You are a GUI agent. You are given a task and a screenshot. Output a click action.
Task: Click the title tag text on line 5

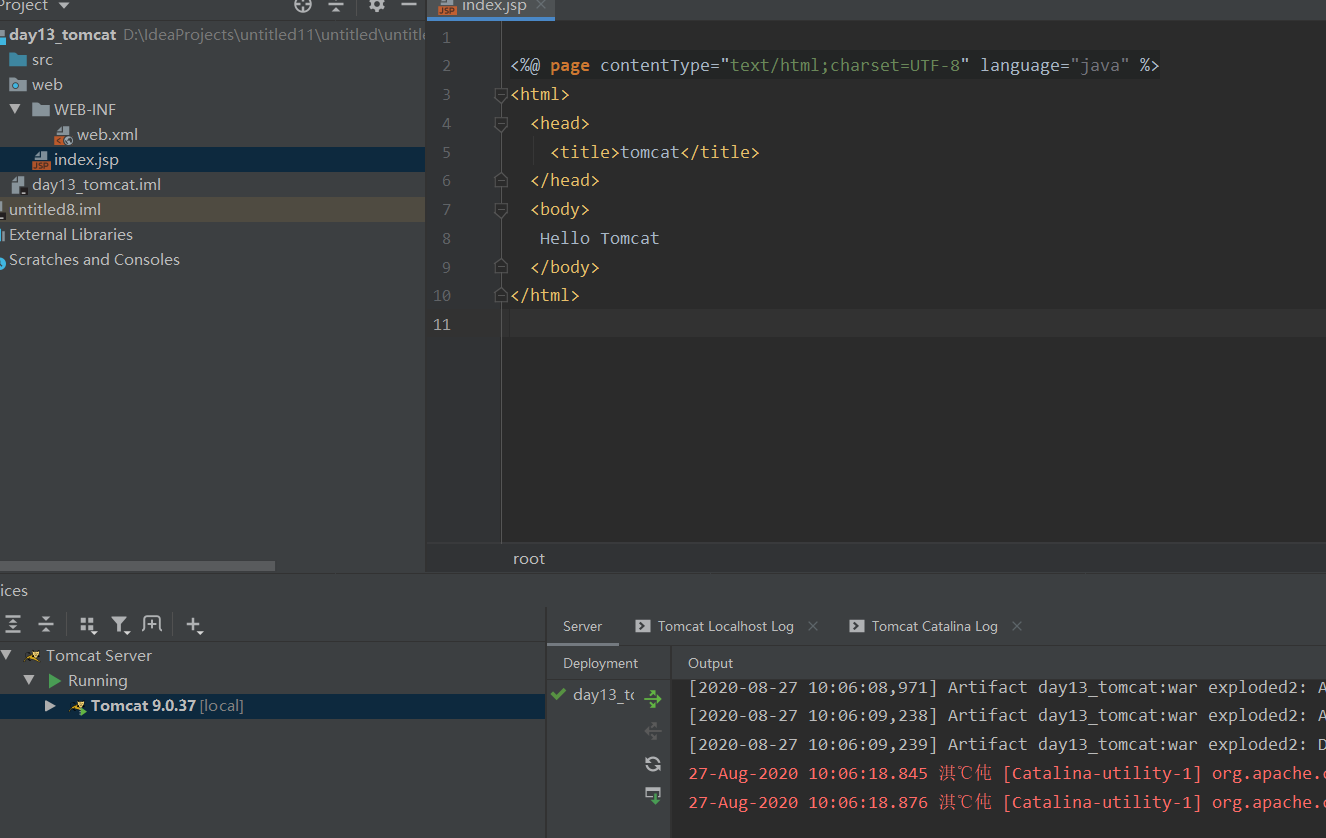(654, 152)
